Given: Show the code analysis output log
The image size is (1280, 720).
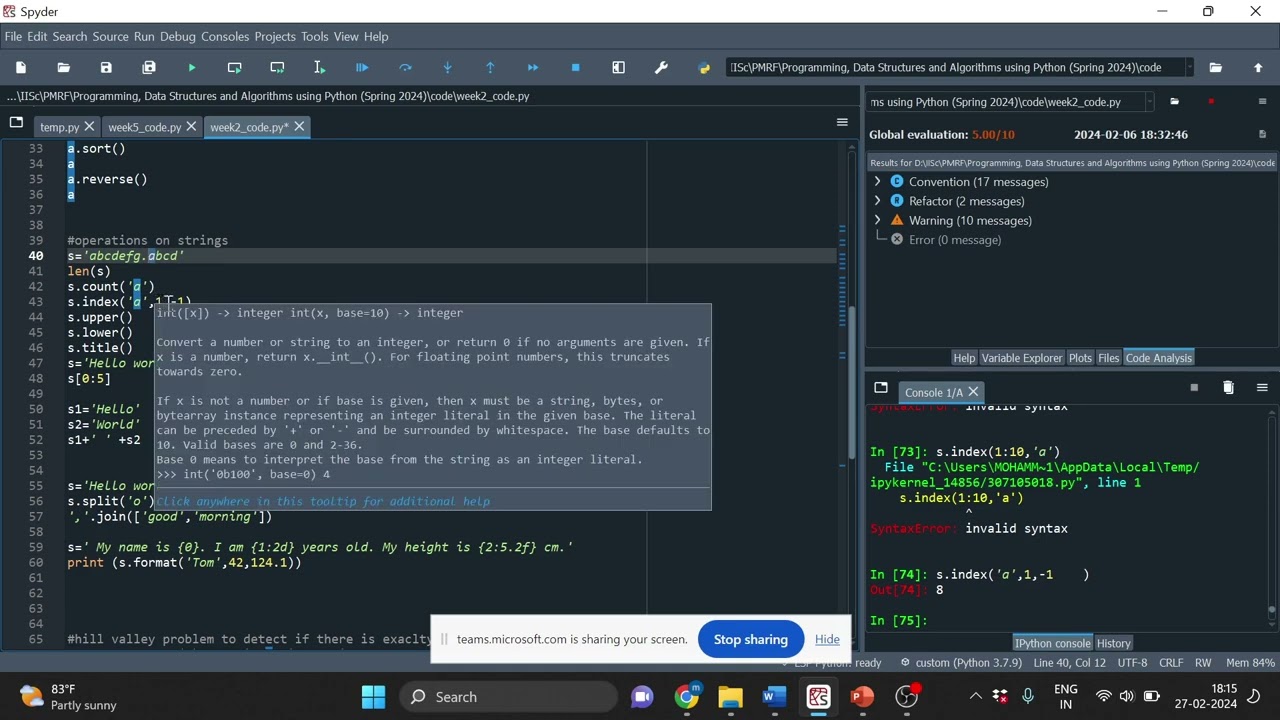Looking at the screenshot, I should pyautogui.click(x=1262, y=134).
